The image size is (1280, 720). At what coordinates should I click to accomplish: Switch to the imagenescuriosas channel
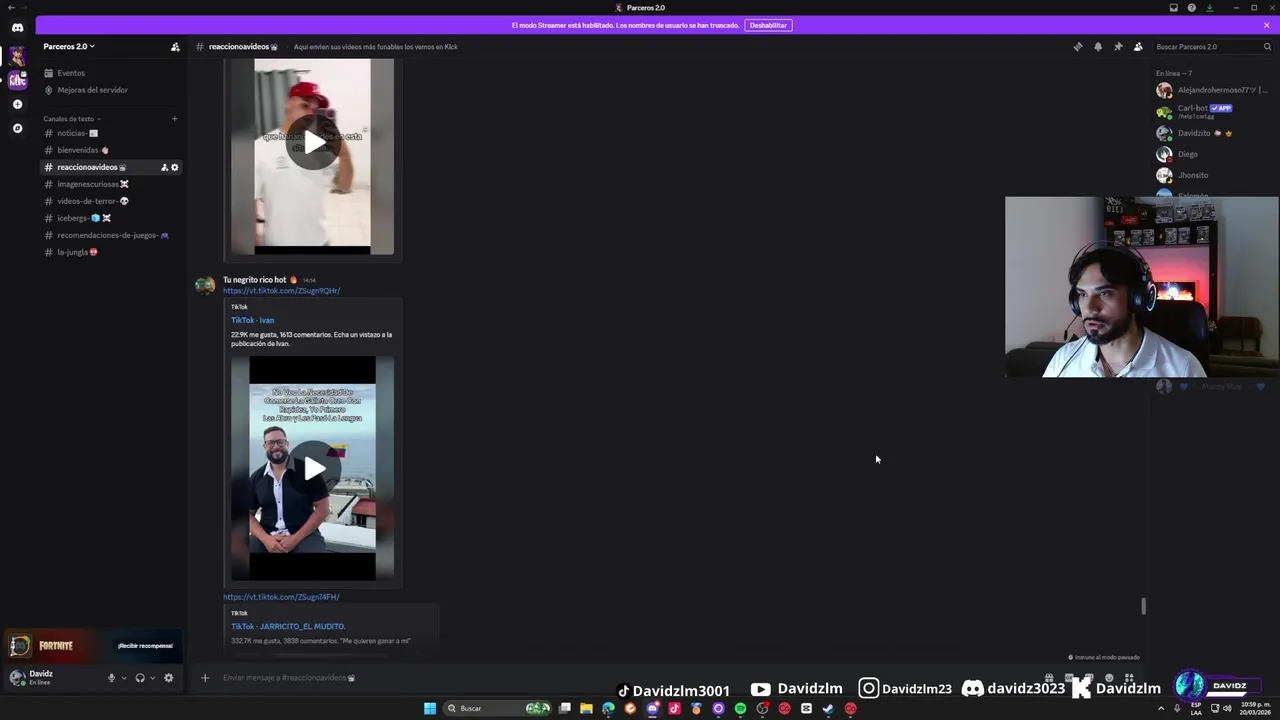tap(112, 184)
